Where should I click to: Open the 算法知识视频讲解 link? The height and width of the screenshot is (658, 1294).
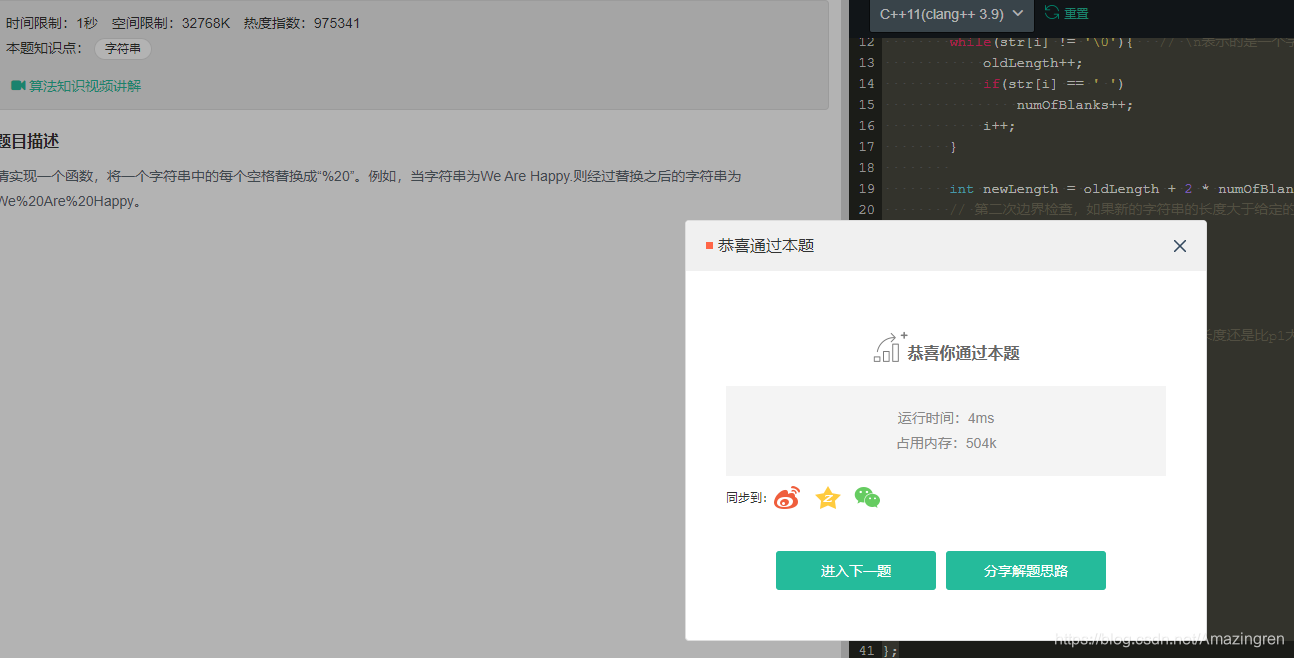point(83,85)
